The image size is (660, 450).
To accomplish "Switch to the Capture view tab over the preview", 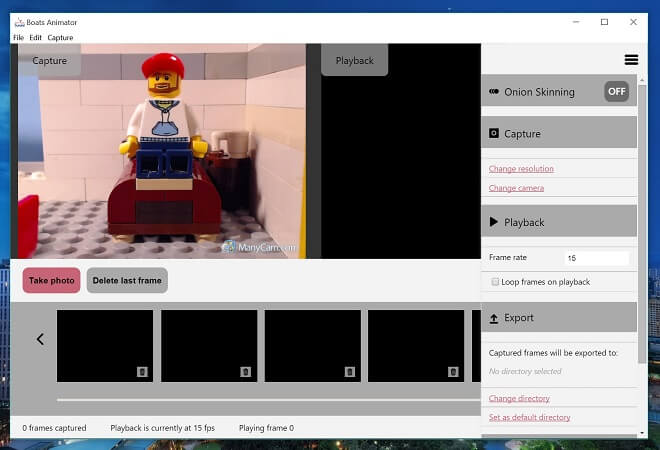I will tap(49, 60).
